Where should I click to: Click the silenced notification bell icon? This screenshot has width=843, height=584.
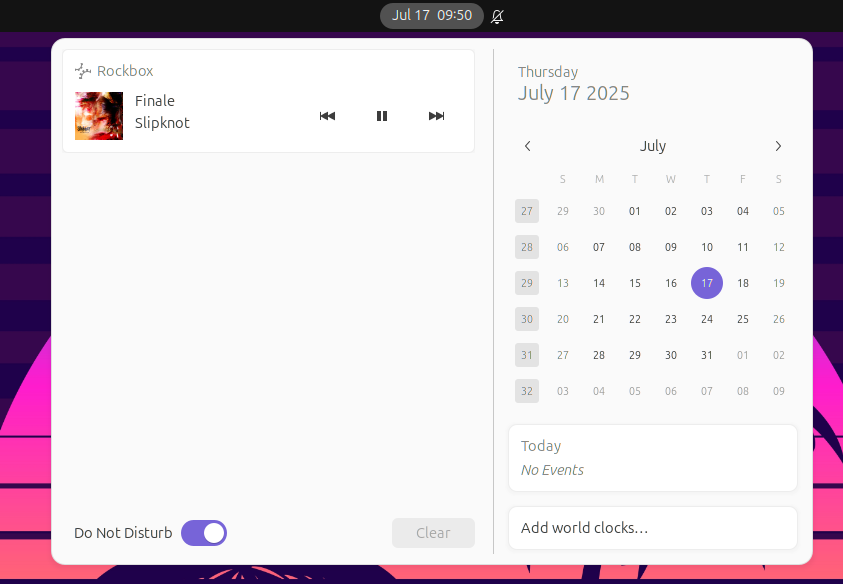coord(497,16)
